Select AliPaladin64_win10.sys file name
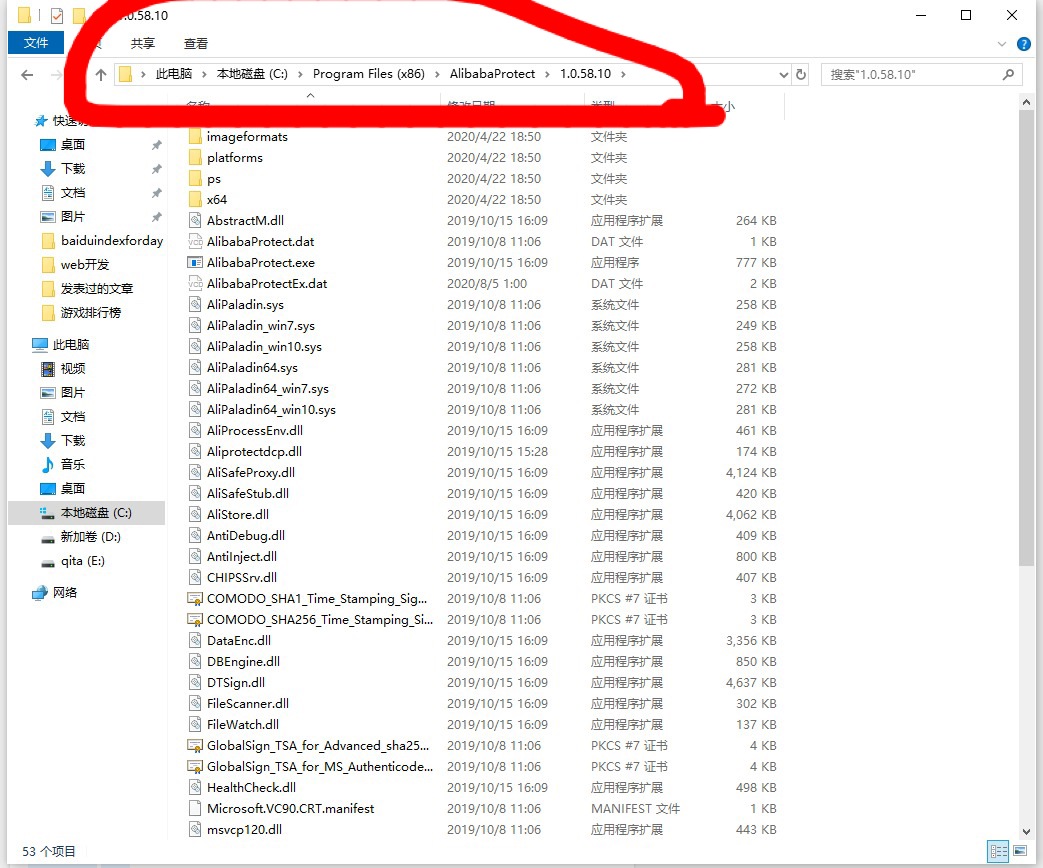 coord(271,410)
